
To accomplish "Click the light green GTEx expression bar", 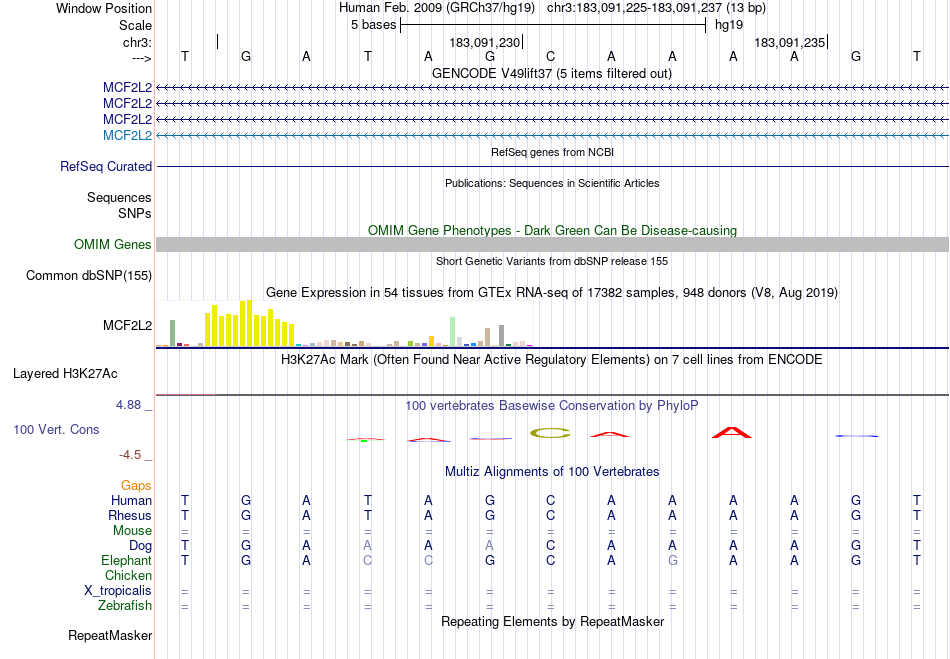I will tap(453, 331).
